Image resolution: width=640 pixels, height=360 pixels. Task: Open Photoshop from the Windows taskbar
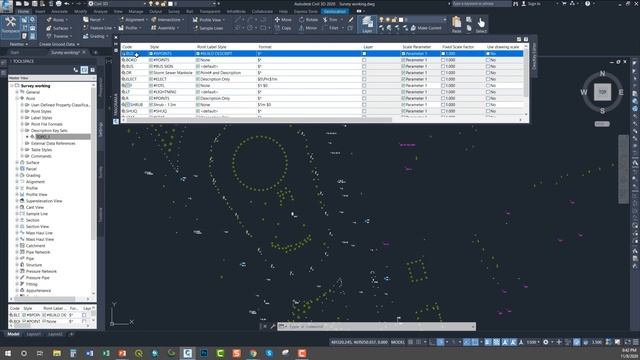204,353
